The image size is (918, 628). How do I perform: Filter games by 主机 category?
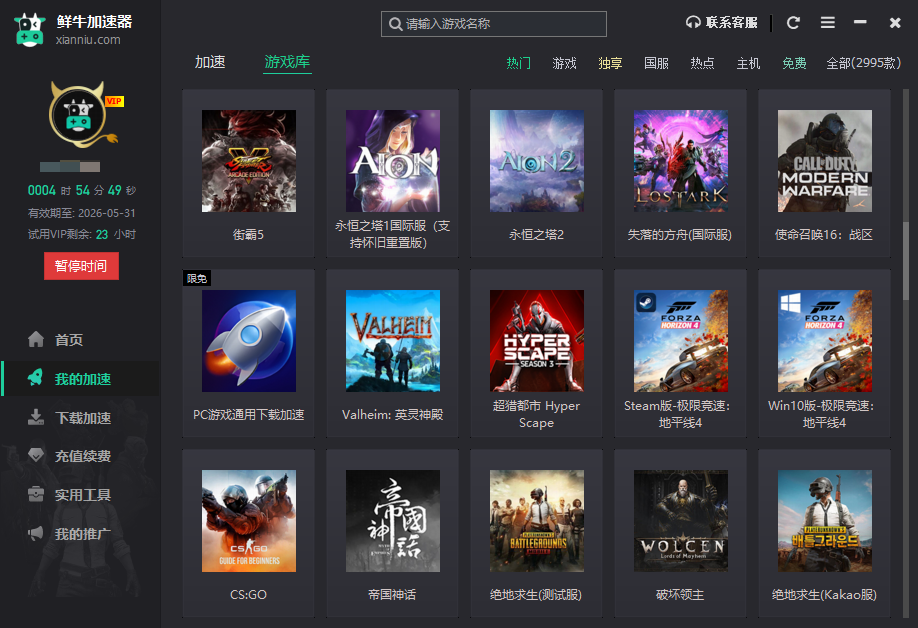coord(748,63)
